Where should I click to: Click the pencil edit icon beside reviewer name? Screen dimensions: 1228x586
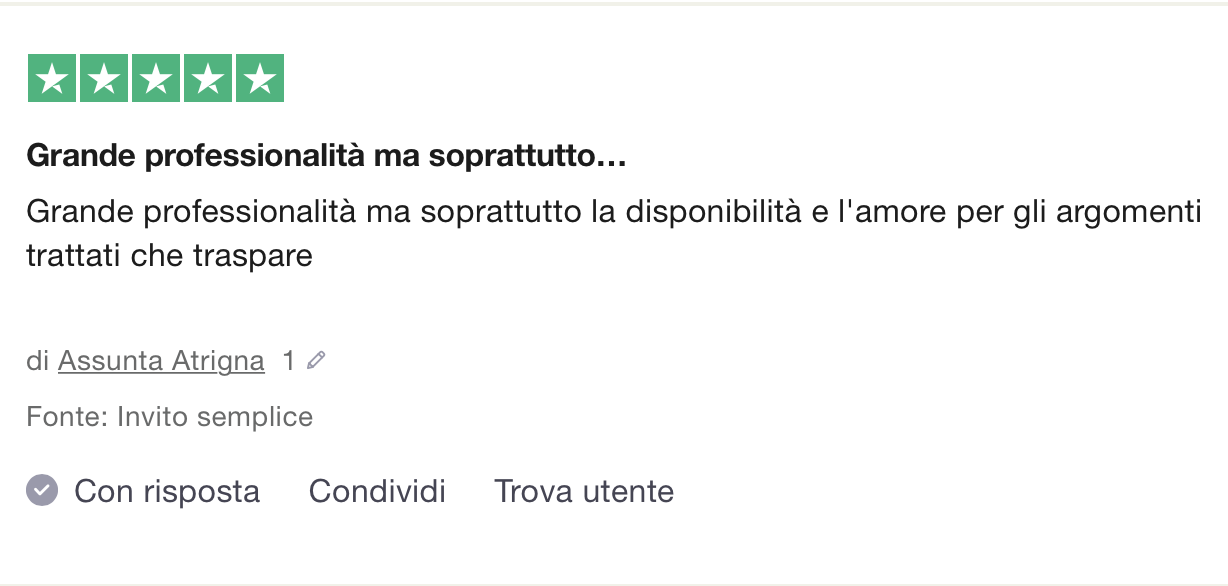click(316, 360)
